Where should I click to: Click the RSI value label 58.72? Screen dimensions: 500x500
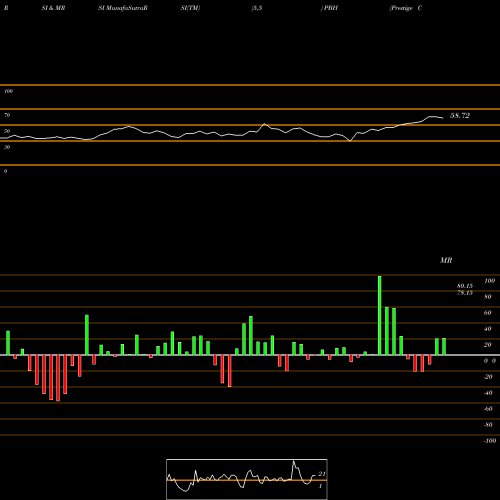[x=460, y=116]
